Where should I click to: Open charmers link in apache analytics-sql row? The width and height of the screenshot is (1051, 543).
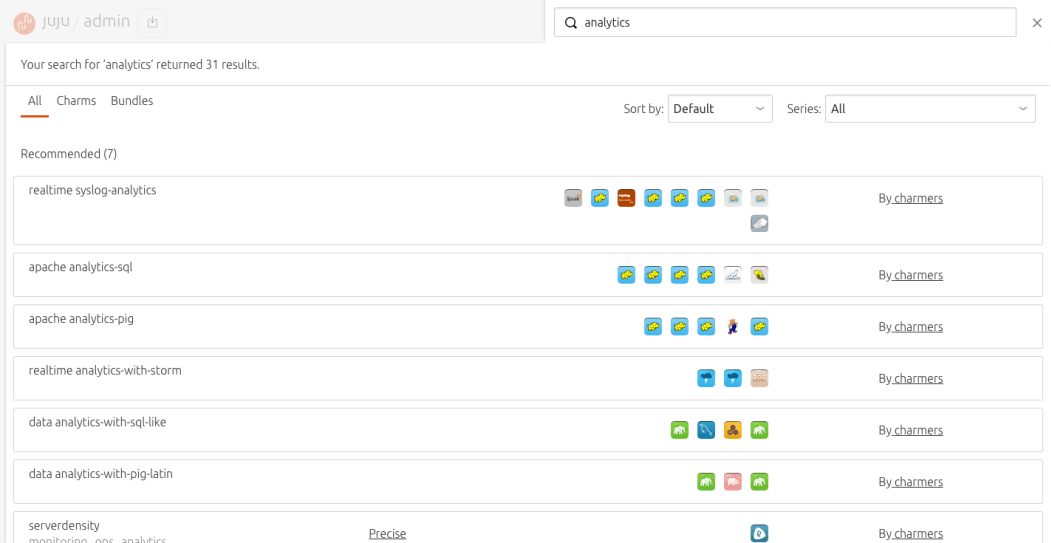point(918,275)
